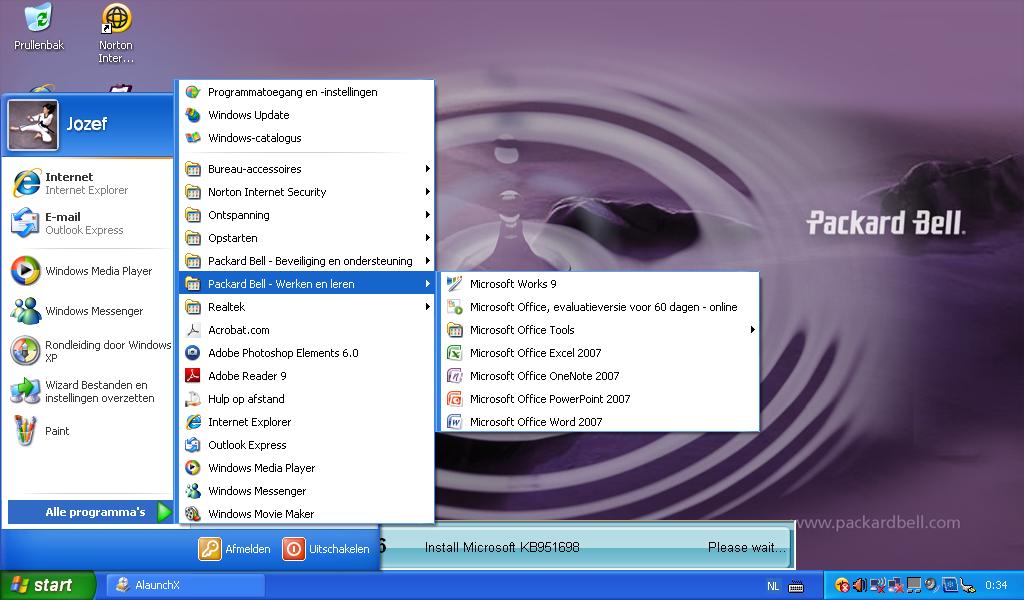This screenshot has height=600, width=1024.
Task: Open Microsoft Works 9 icon
Action: [454, 284]
